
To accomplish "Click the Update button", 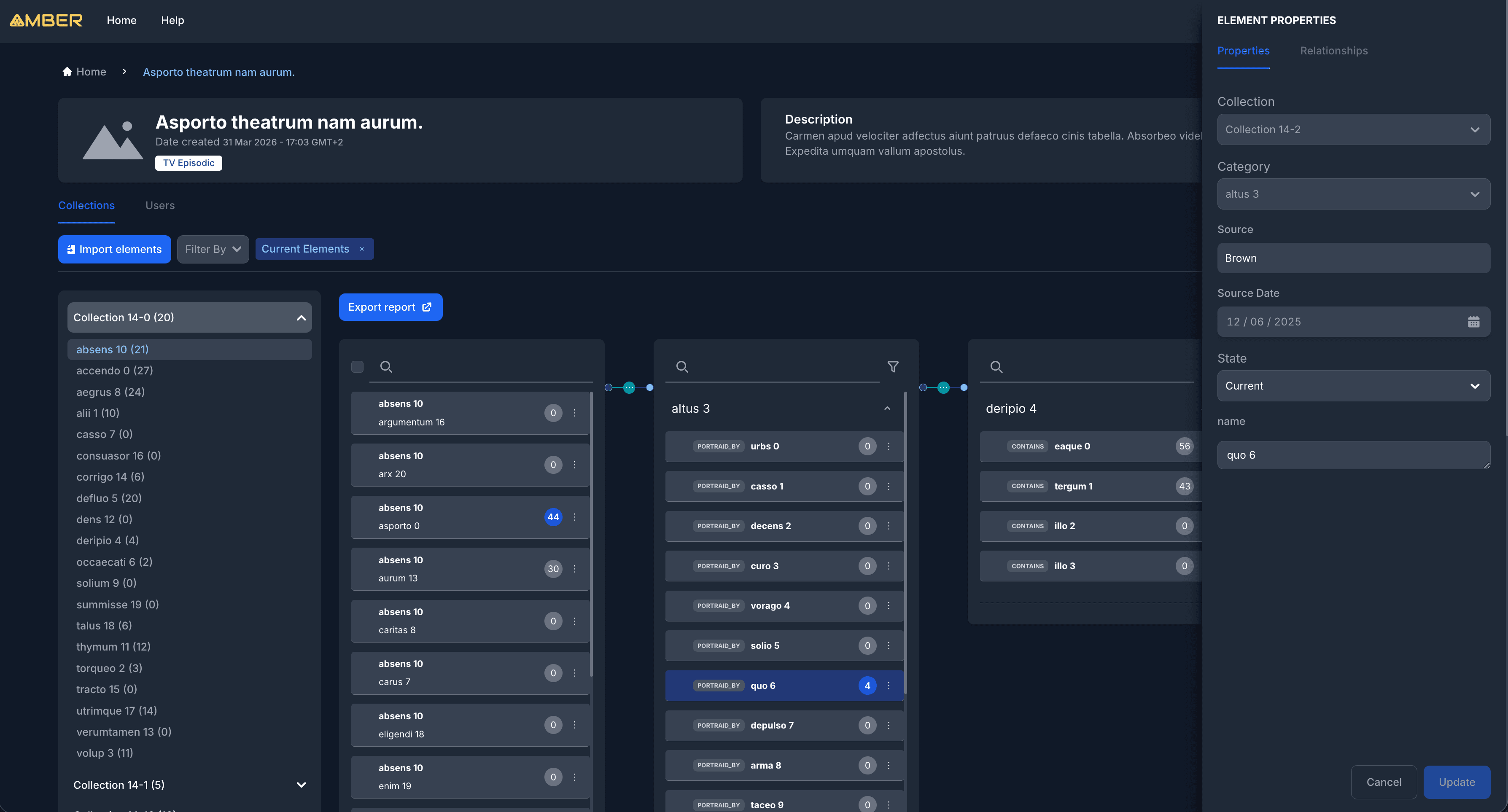I will point(1457,782).
